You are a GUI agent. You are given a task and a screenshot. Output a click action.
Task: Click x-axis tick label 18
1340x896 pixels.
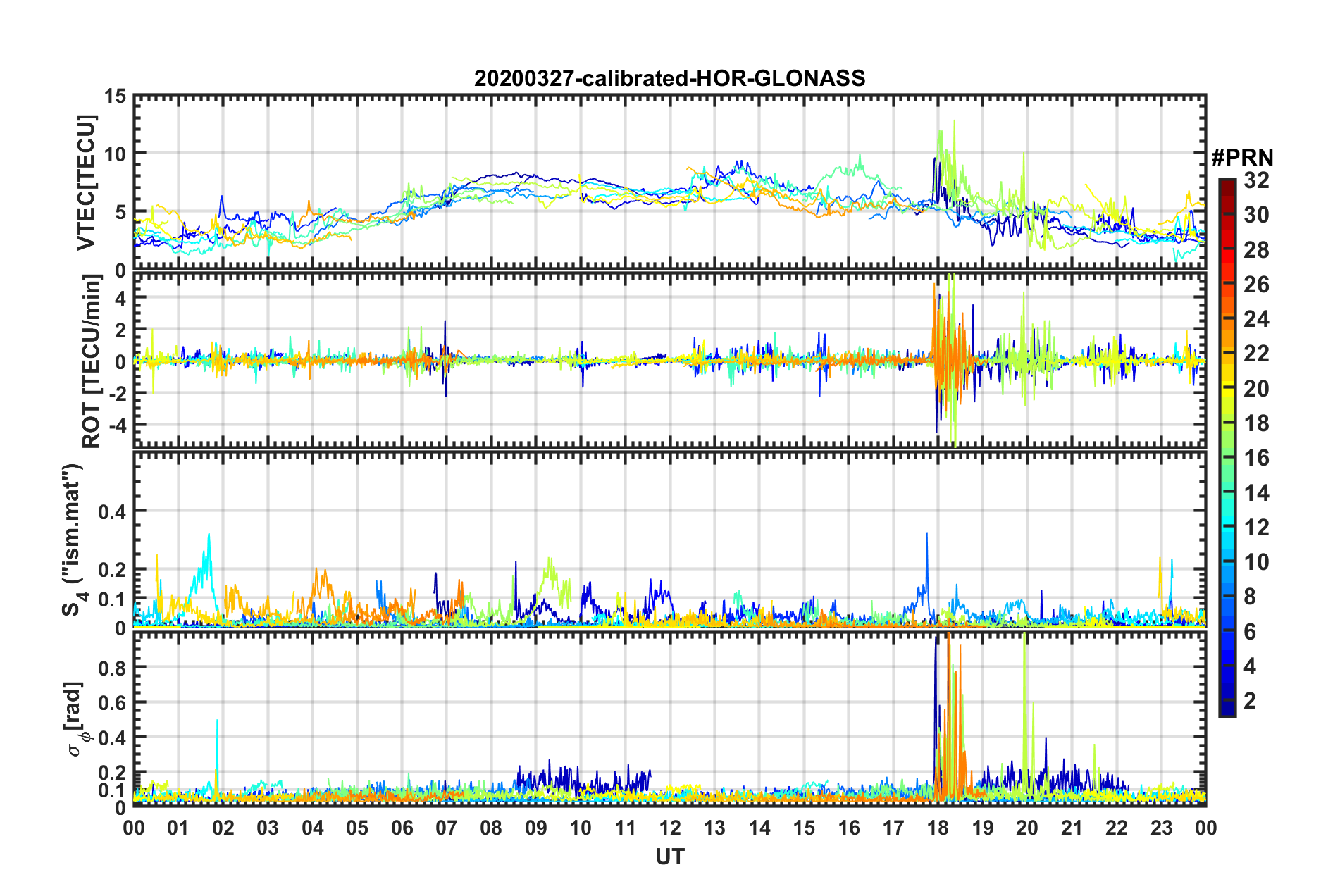938,828
